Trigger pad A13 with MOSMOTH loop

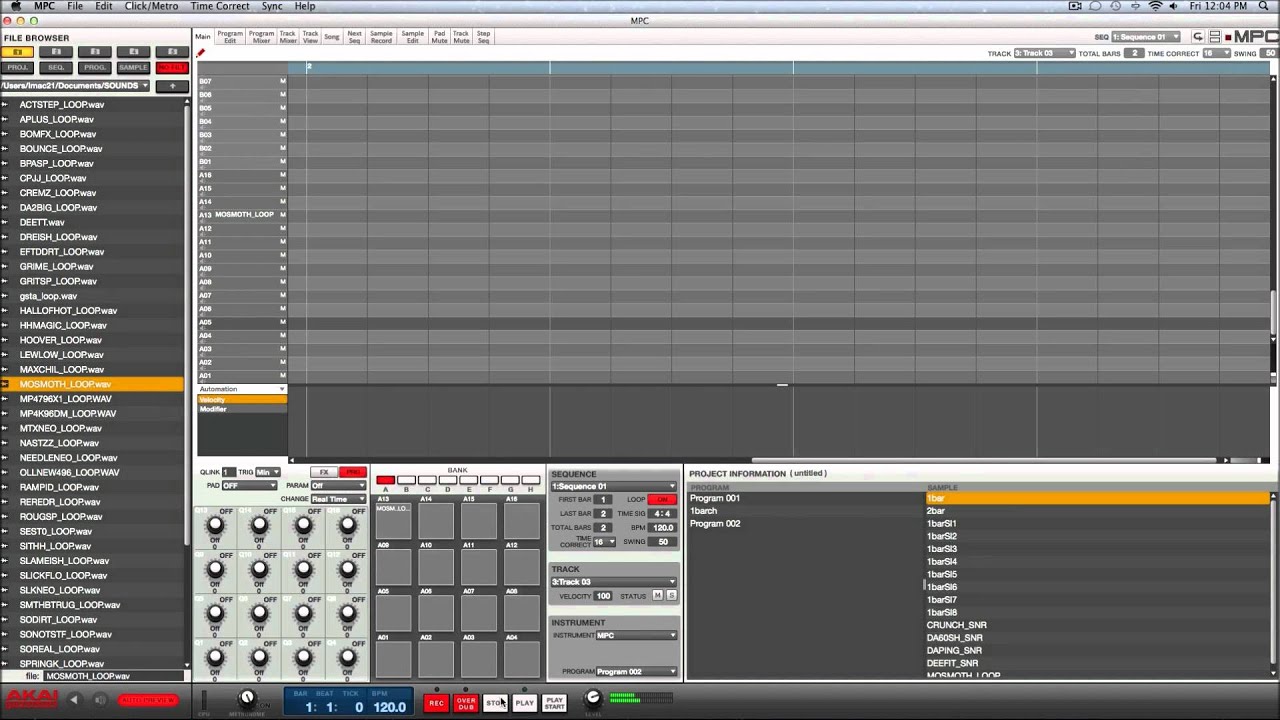[x=393, y=522]
